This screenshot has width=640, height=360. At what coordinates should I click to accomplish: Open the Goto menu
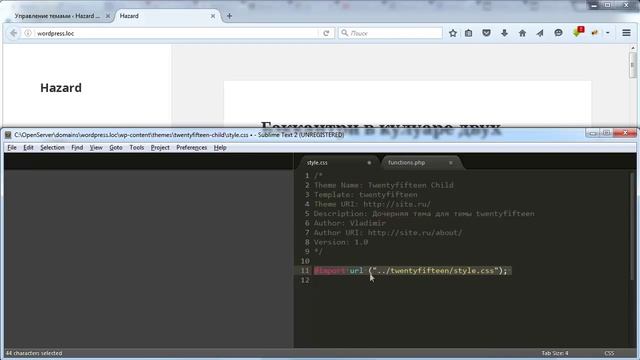tap(116, 148)
